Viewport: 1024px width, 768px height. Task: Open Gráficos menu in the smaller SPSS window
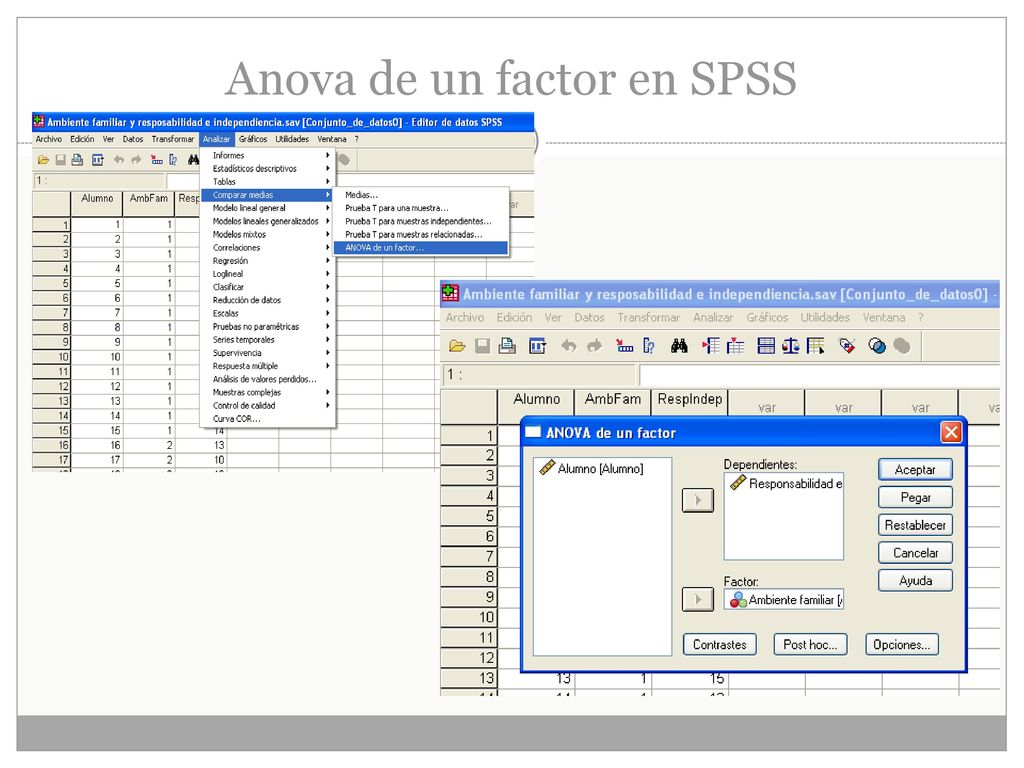(253, 139)
